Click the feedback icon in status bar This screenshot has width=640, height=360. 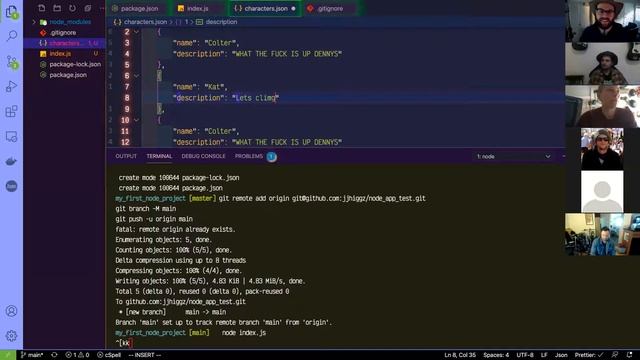(x=615, y=355)
